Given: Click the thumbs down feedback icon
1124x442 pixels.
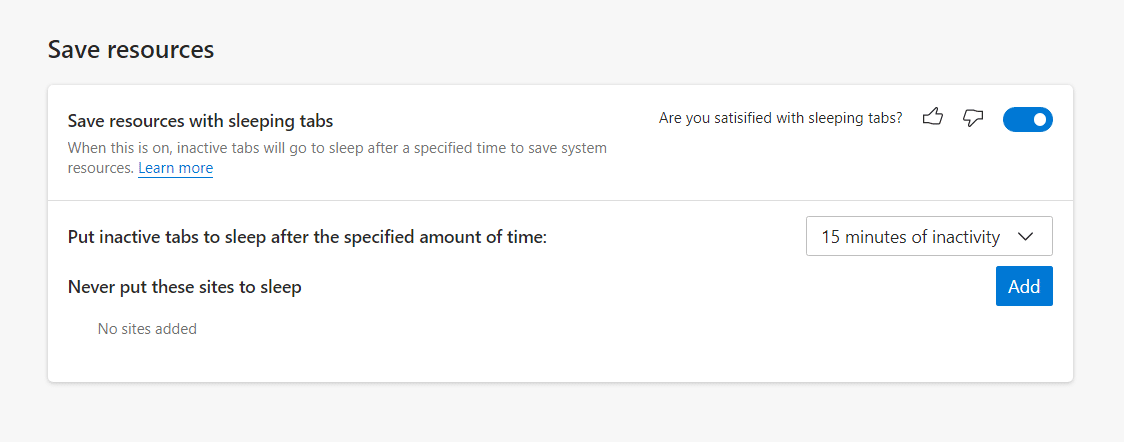Looking at the screenshot, I should [x=973, y=118].
